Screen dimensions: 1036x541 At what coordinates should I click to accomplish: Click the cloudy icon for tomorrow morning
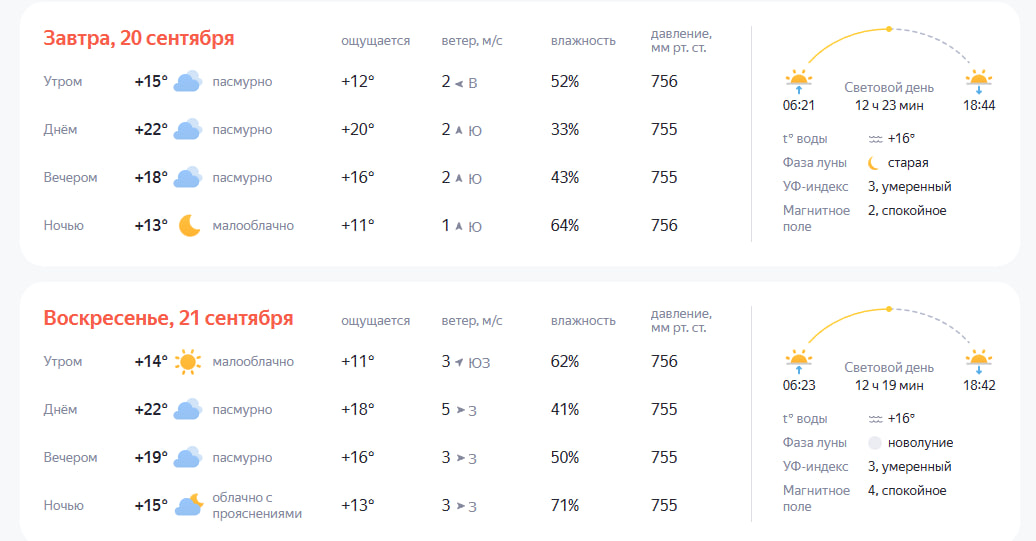tap(188, 82)
